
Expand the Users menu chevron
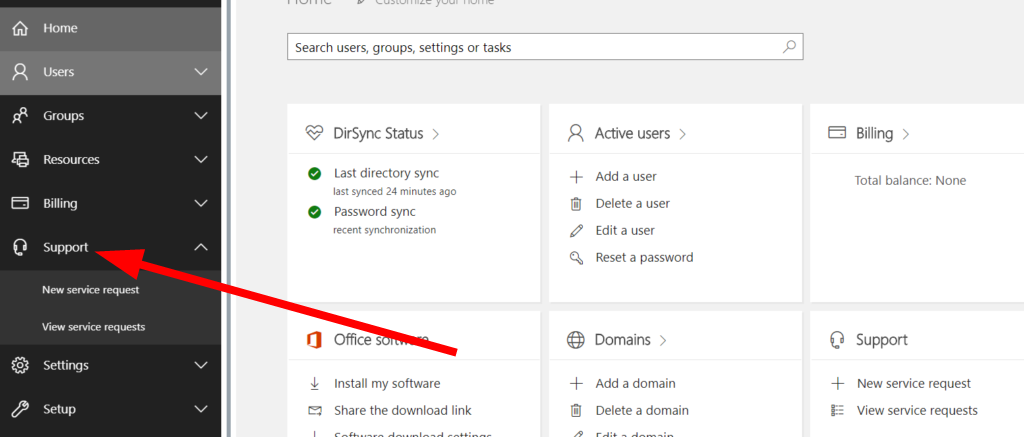click(201, 72)
